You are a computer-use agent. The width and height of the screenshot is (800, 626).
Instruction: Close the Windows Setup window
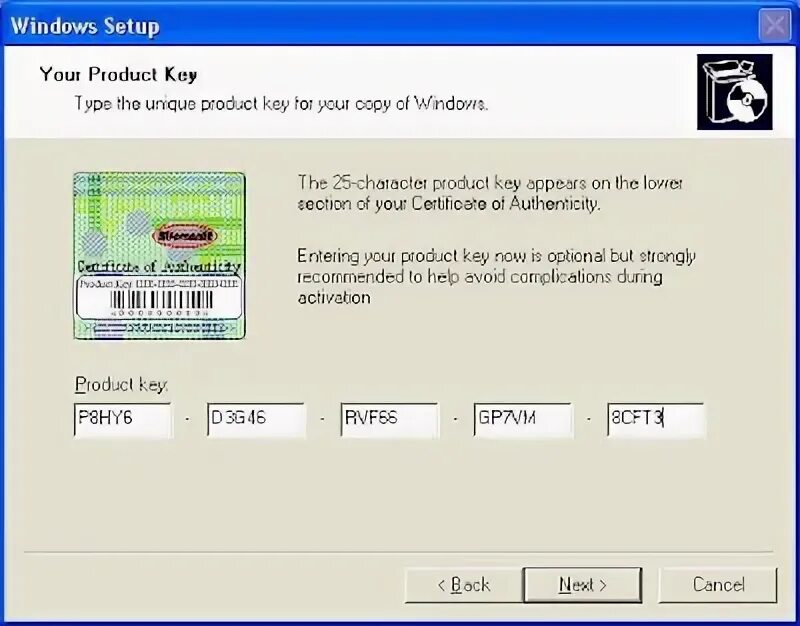(775, 25)
